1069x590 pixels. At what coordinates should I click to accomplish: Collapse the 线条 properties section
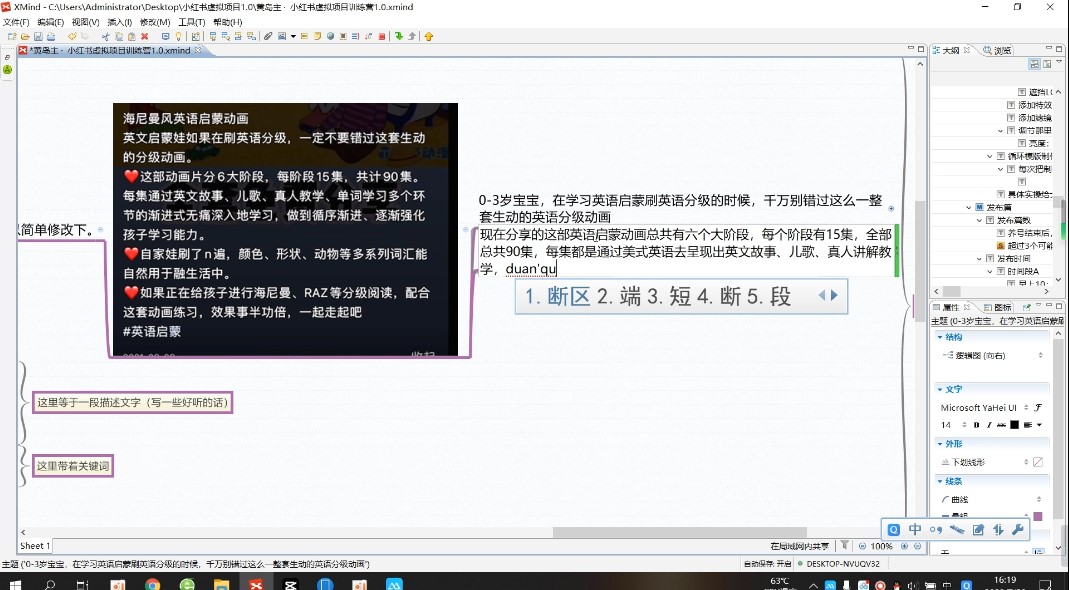940,482
